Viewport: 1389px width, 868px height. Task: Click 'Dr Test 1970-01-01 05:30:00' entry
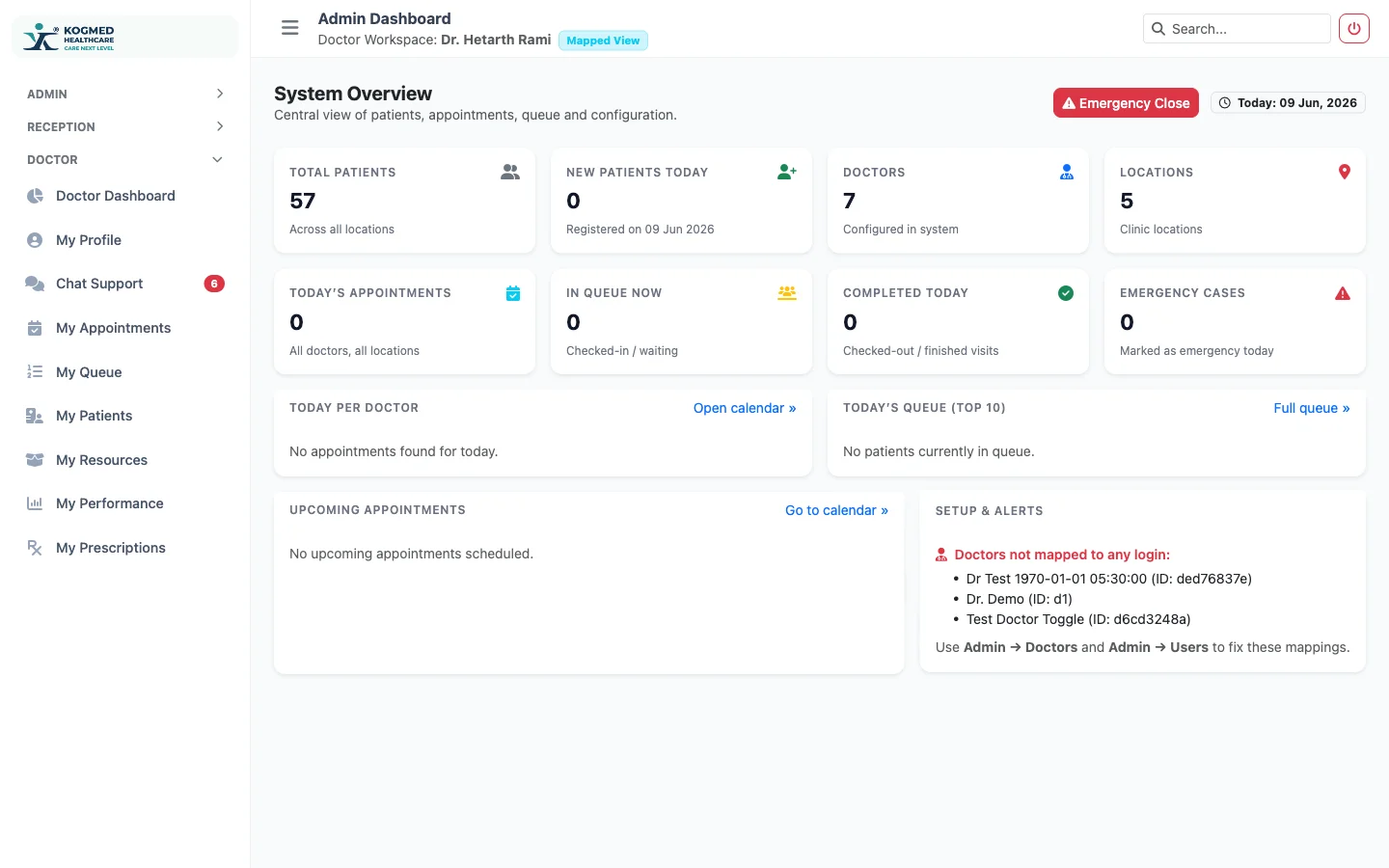pos(1108,579)
